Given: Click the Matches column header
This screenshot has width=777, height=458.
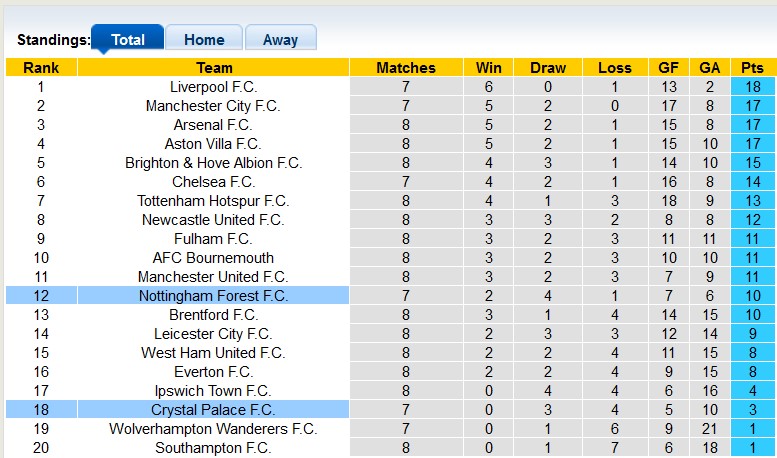Looking at the screenshot, I should pos(406,68).
